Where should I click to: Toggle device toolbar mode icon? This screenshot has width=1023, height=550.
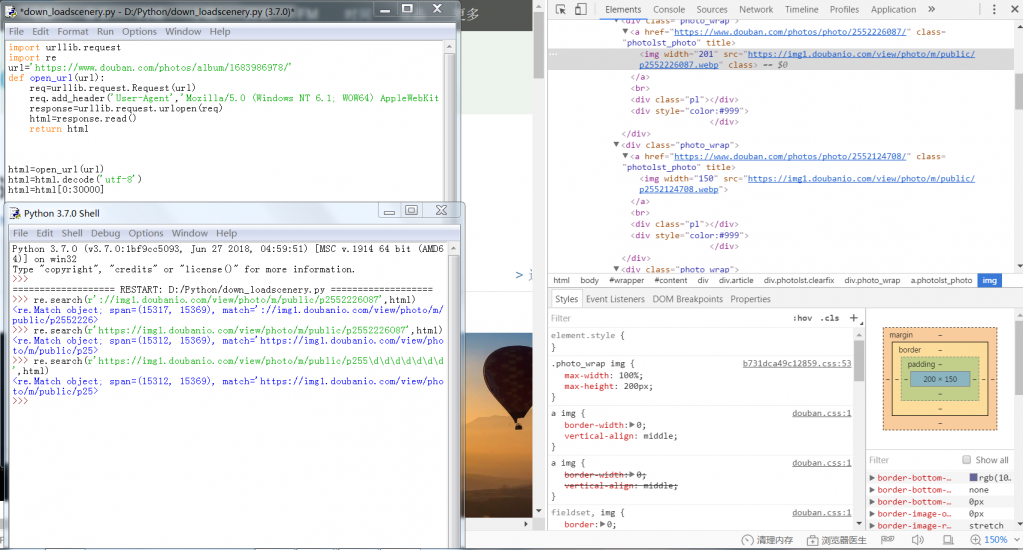click(581, 9)
